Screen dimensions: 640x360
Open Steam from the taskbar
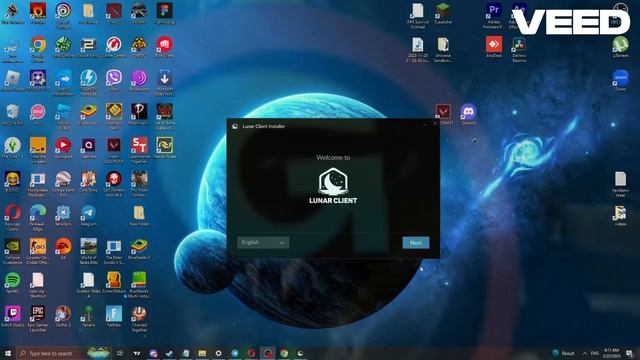click(x=169, y=353)
